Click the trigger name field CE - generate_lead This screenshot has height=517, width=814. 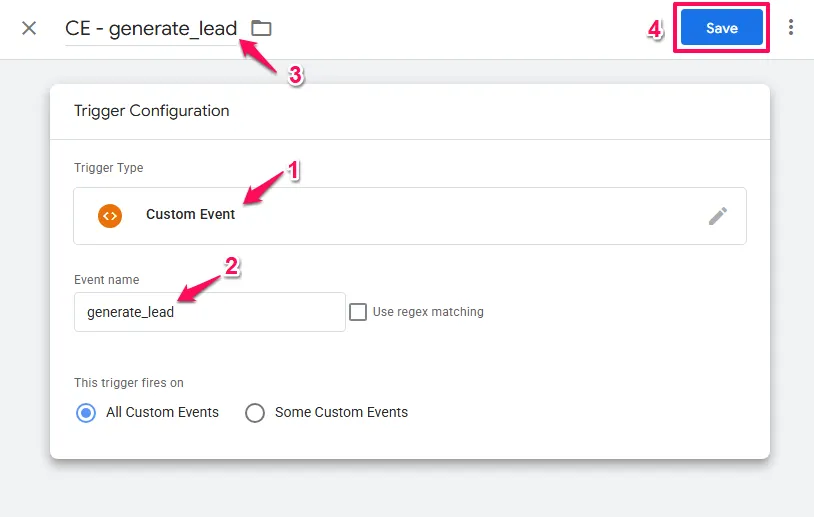tap(151, 28)
